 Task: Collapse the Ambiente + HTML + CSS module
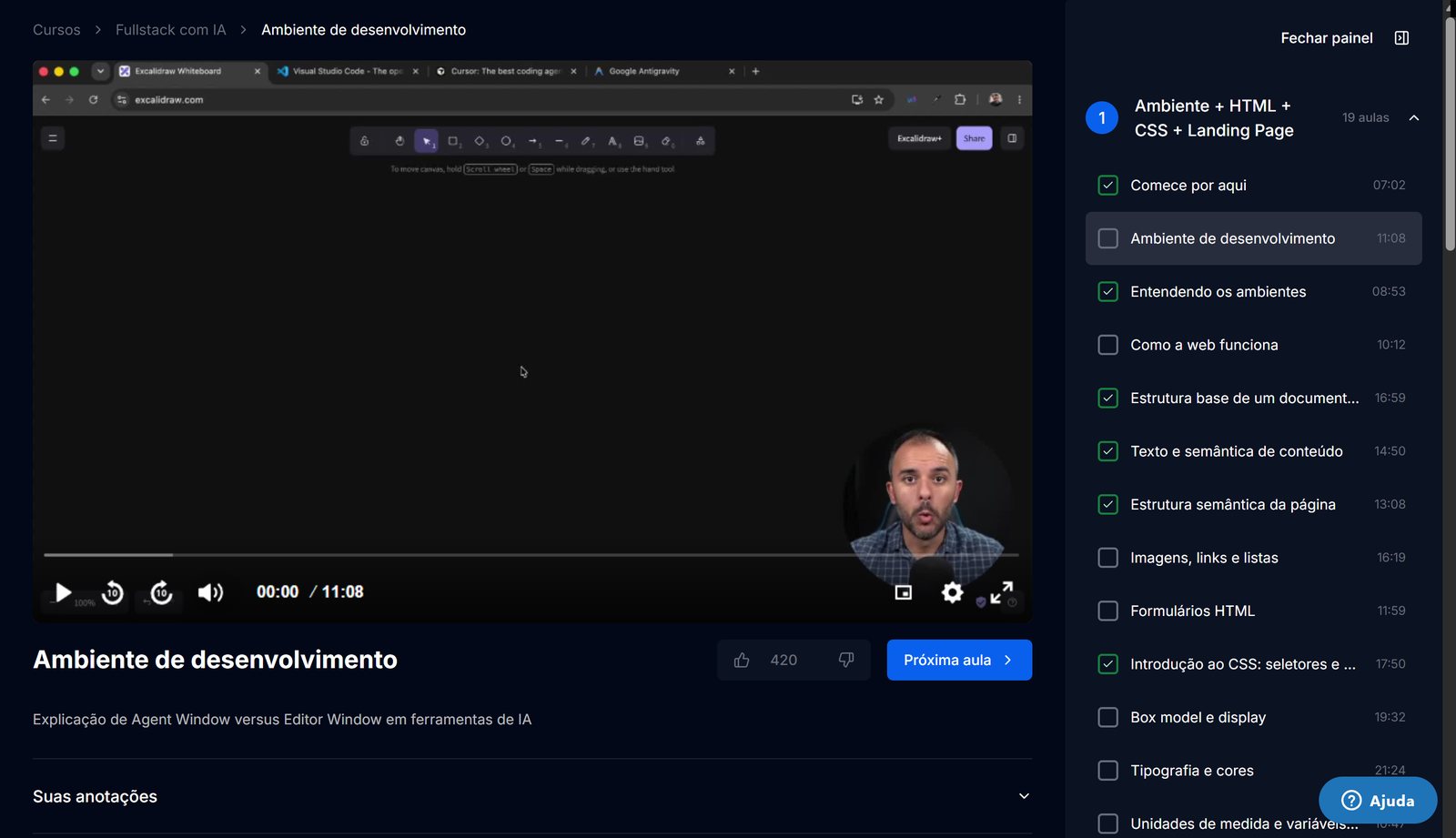tap(1413, 117)
